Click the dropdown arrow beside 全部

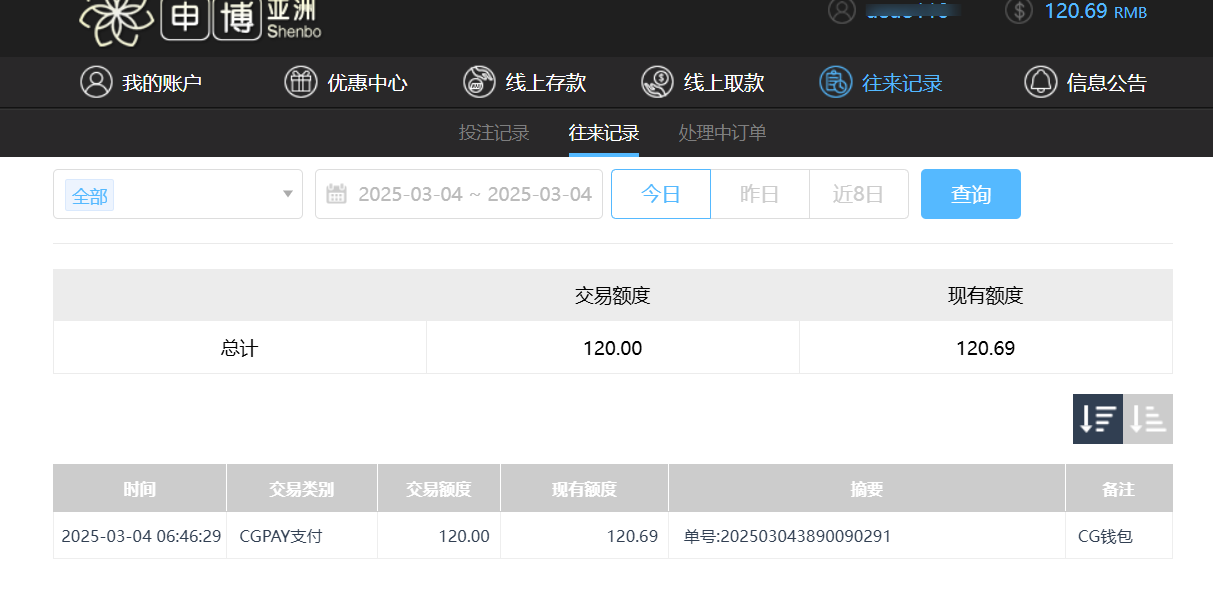[x=288, y=194]
